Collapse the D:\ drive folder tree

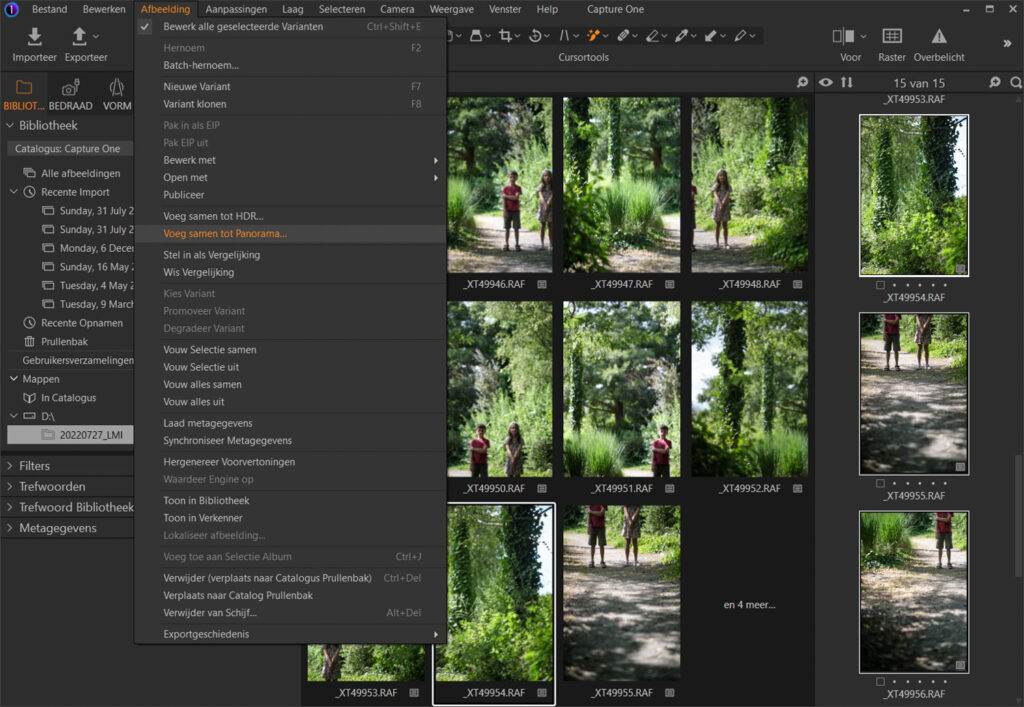14,416
